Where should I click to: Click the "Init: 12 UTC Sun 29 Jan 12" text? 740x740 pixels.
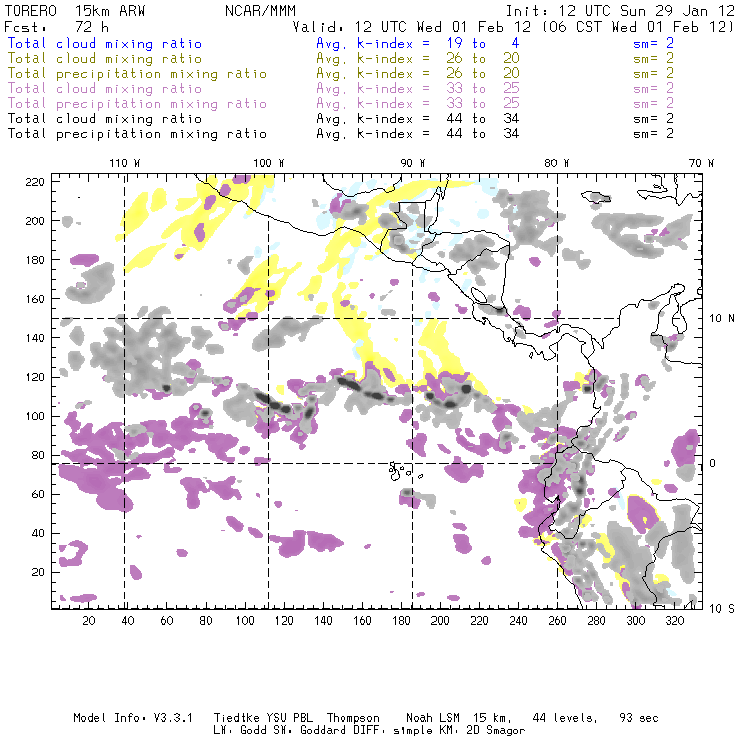click(x=620, y=11)
